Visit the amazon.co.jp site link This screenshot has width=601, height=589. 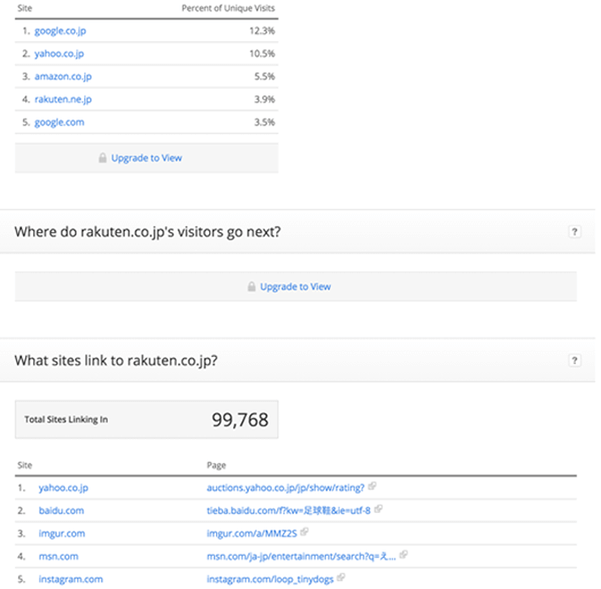pos(62,77)
